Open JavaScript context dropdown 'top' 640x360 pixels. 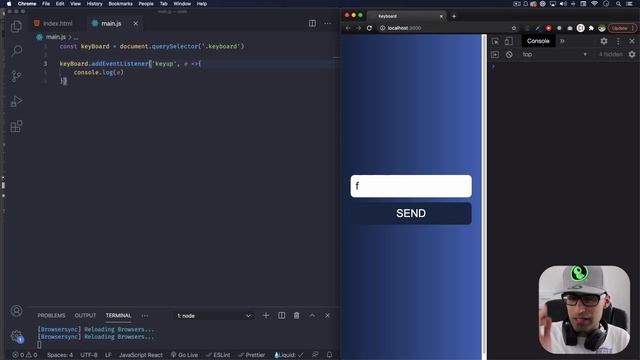pyautogui.click(x=555, y=54)
